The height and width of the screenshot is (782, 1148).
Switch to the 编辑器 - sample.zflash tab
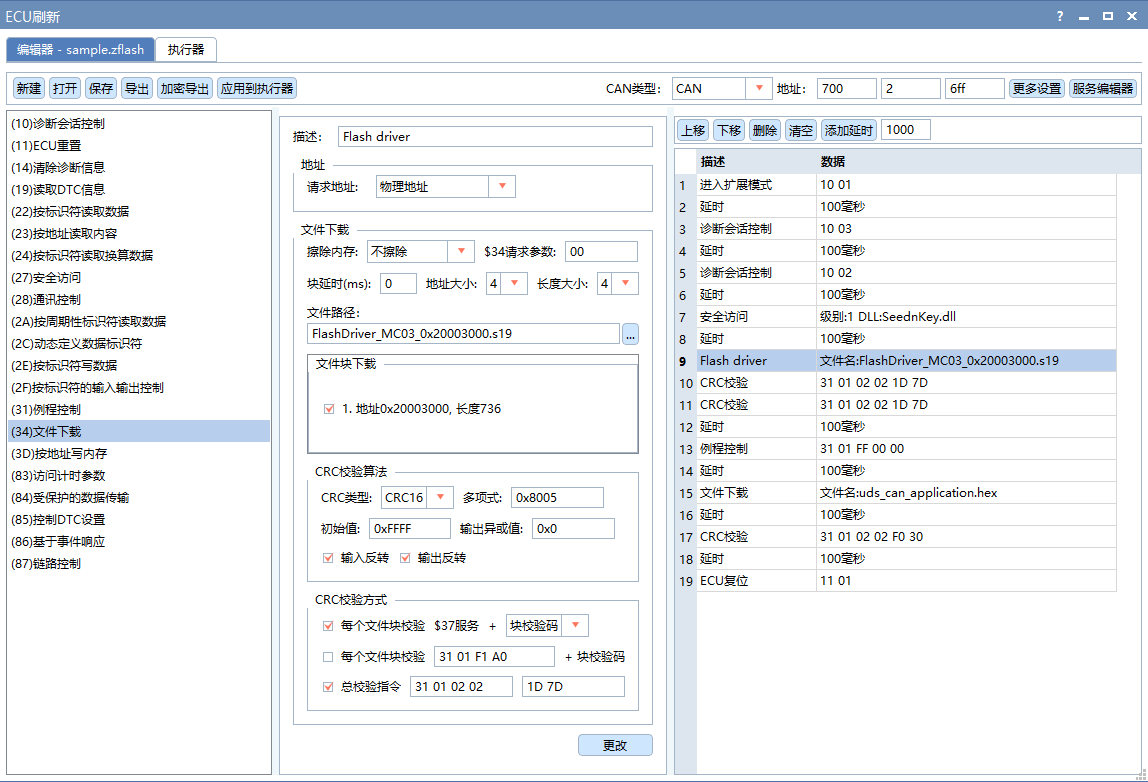(x=80, y=48)
